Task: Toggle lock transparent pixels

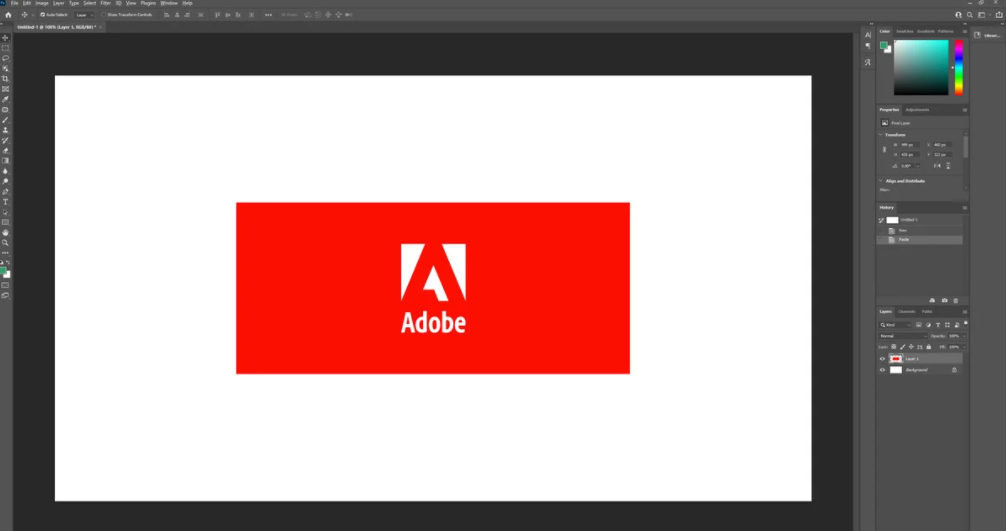Action: 894,347
